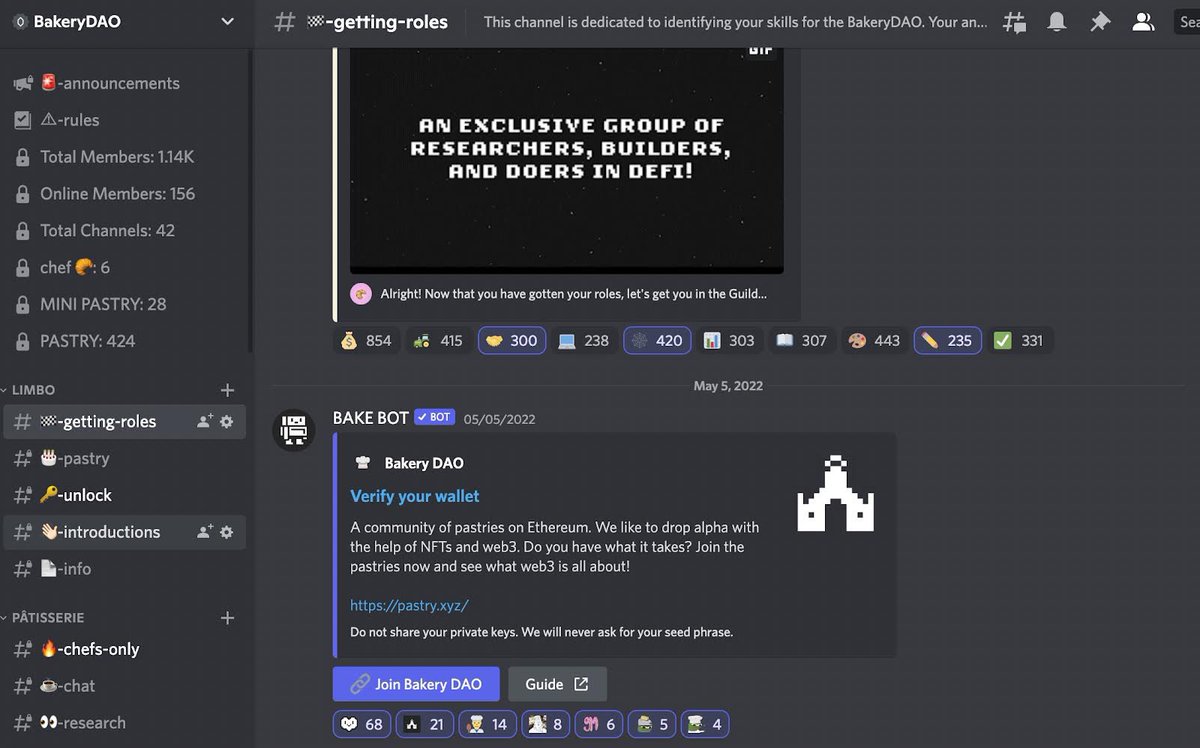This screenshot has width=1200, height=748.
Task: Click the hash icon in channel header
Action: click(x=286, y=21)
